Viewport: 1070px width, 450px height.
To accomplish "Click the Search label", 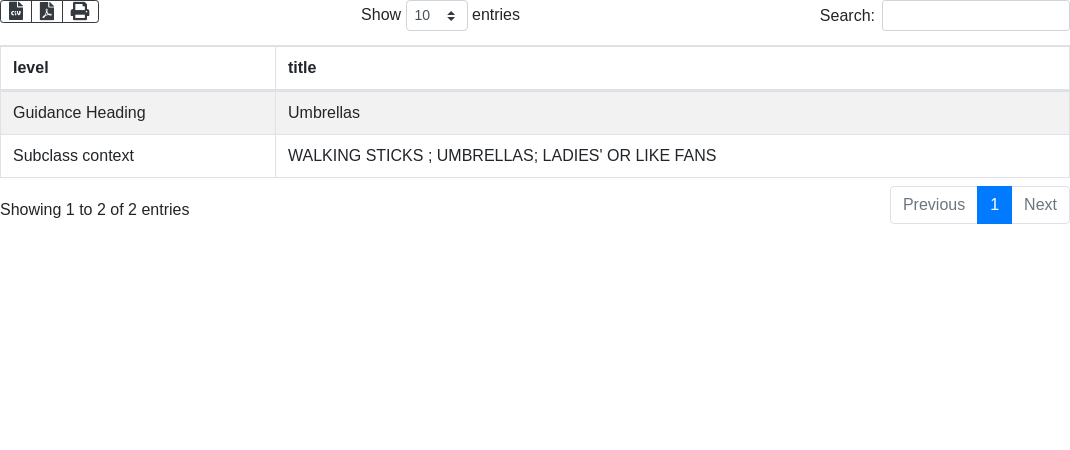I will 846,16.
